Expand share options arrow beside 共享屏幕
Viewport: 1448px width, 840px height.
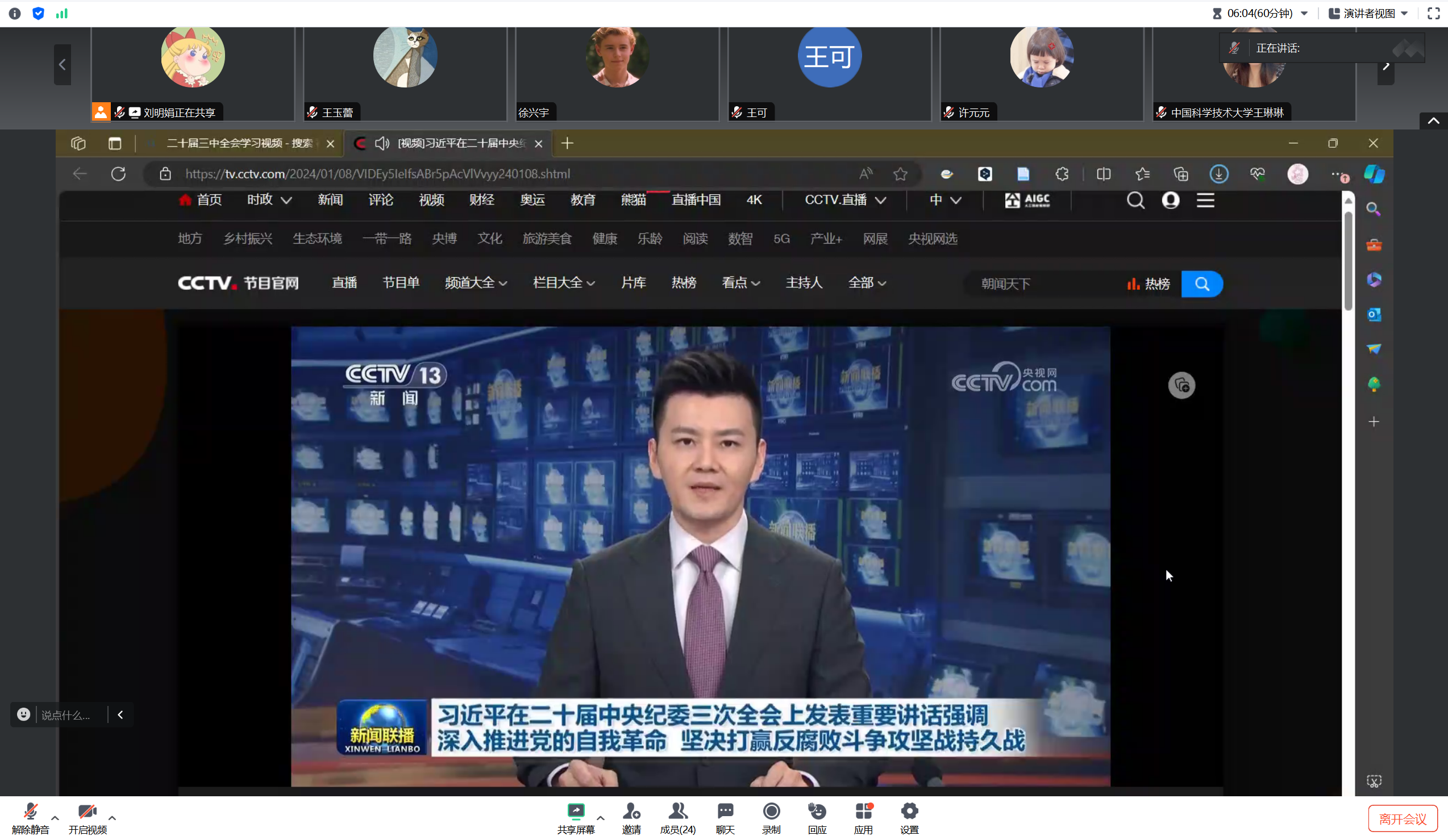point(601,818)
